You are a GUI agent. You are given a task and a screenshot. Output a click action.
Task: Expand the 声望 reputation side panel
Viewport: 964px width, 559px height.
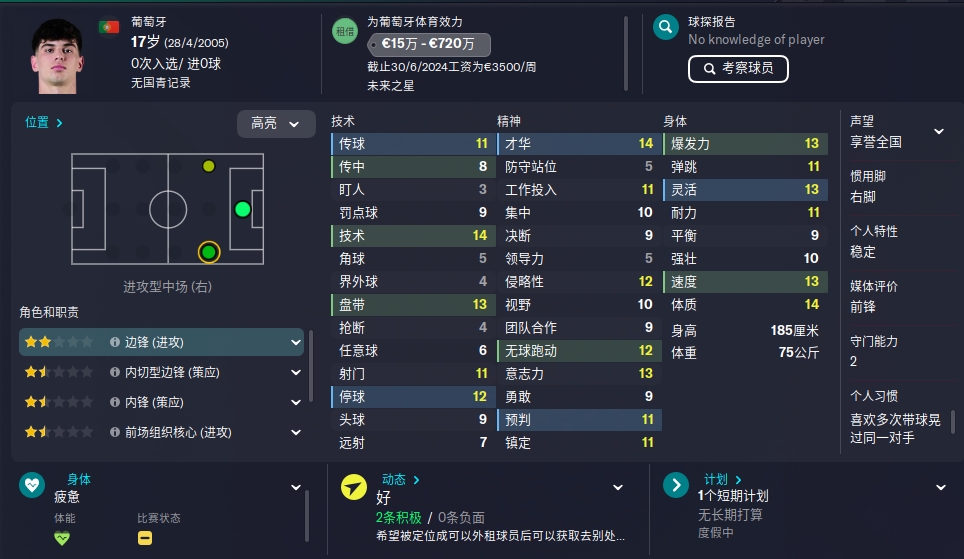tap(939, 132)
